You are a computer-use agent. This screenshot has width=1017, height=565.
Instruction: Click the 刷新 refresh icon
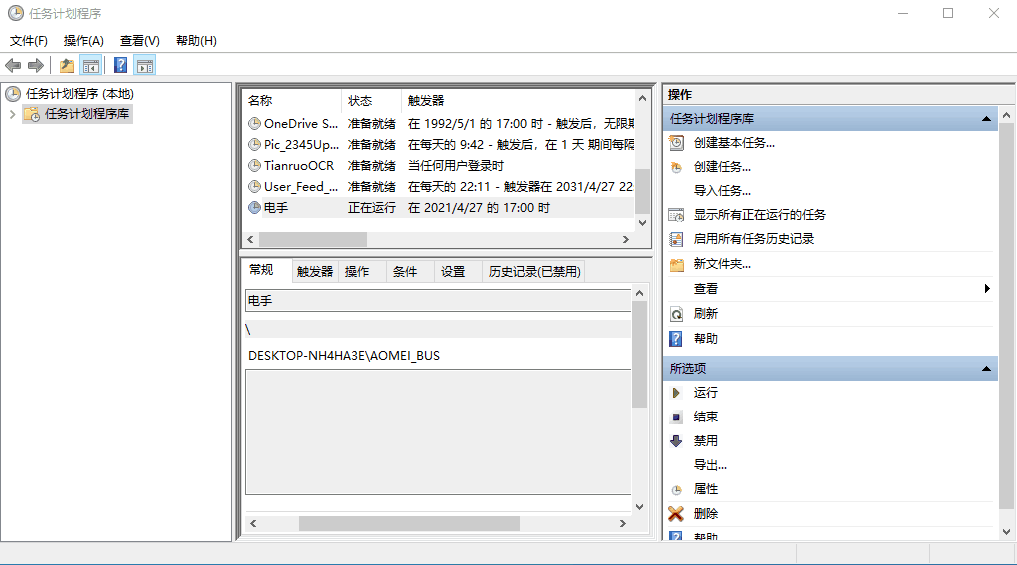pos(677,314)
